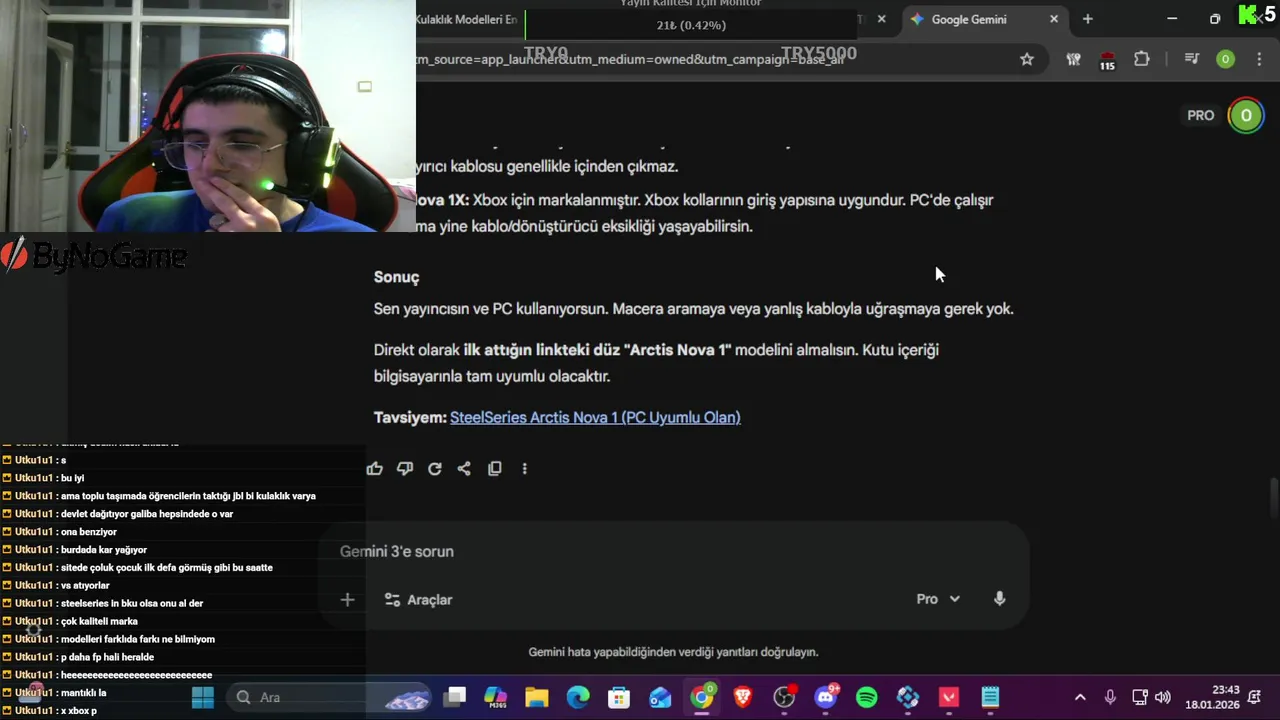Image resolution: width=1280 pixels, height=720 pixels.
Task: Click chat message 'çok kaliteli marka'
Action: tap(99, 621)
